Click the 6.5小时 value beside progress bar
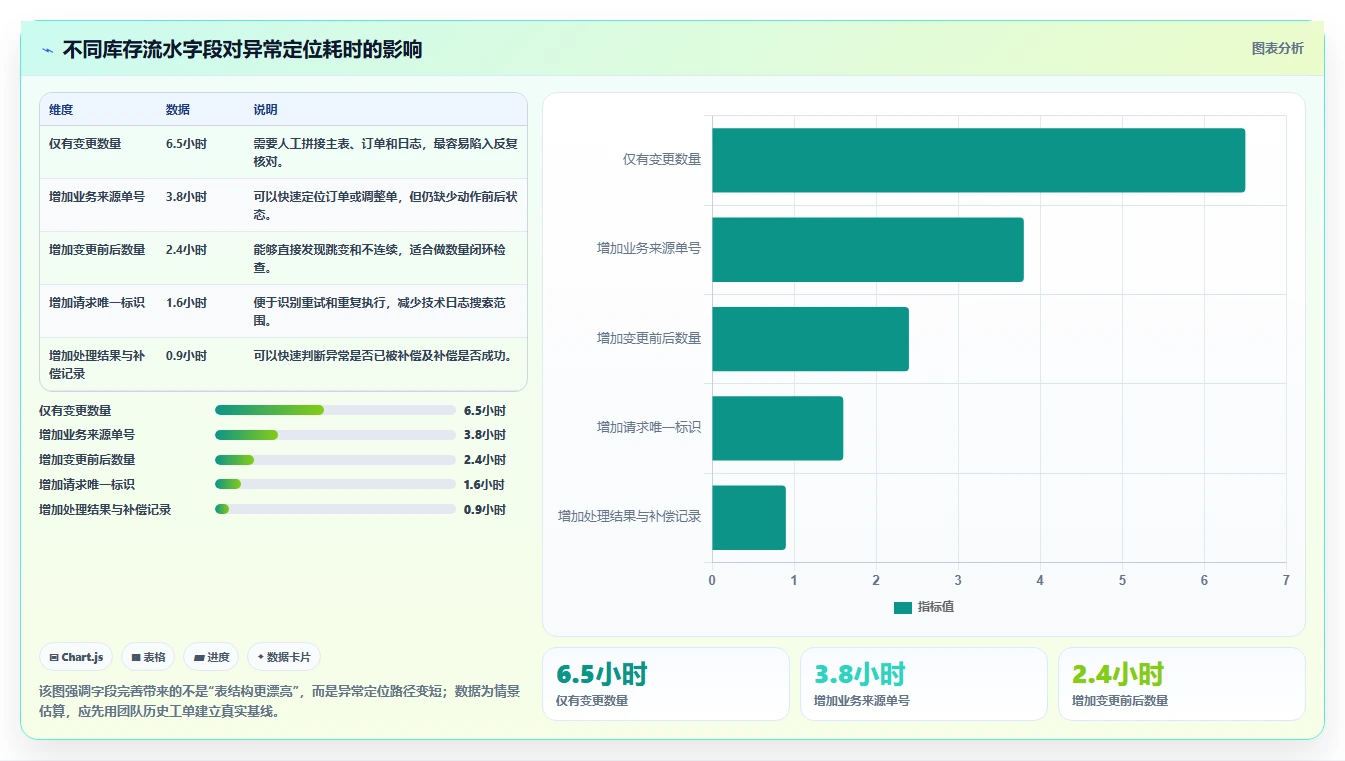Screen dimensions: 1345x761 [485, 410]
